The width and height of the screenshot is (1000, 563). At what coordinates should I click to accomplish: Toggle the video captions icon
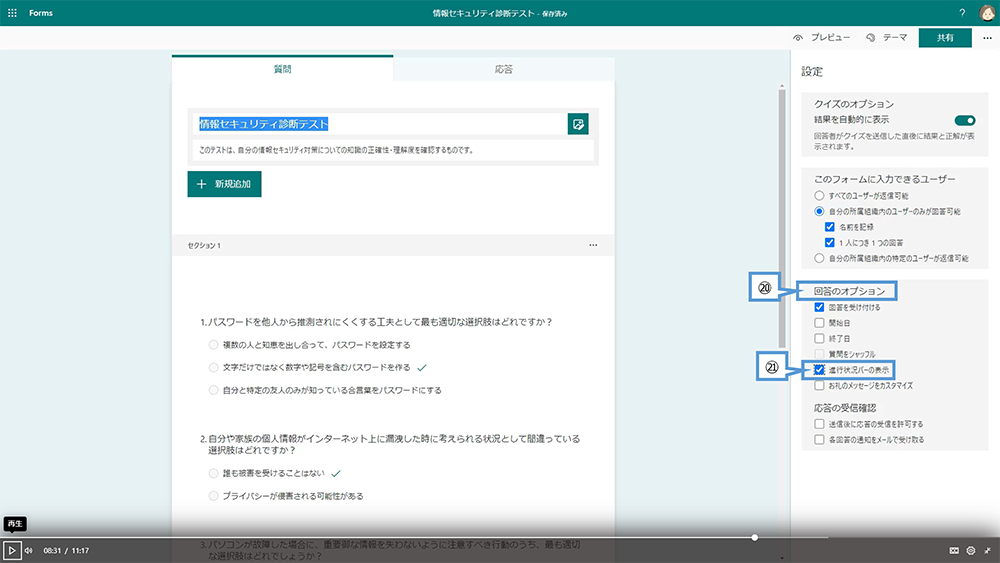[954, 550]
